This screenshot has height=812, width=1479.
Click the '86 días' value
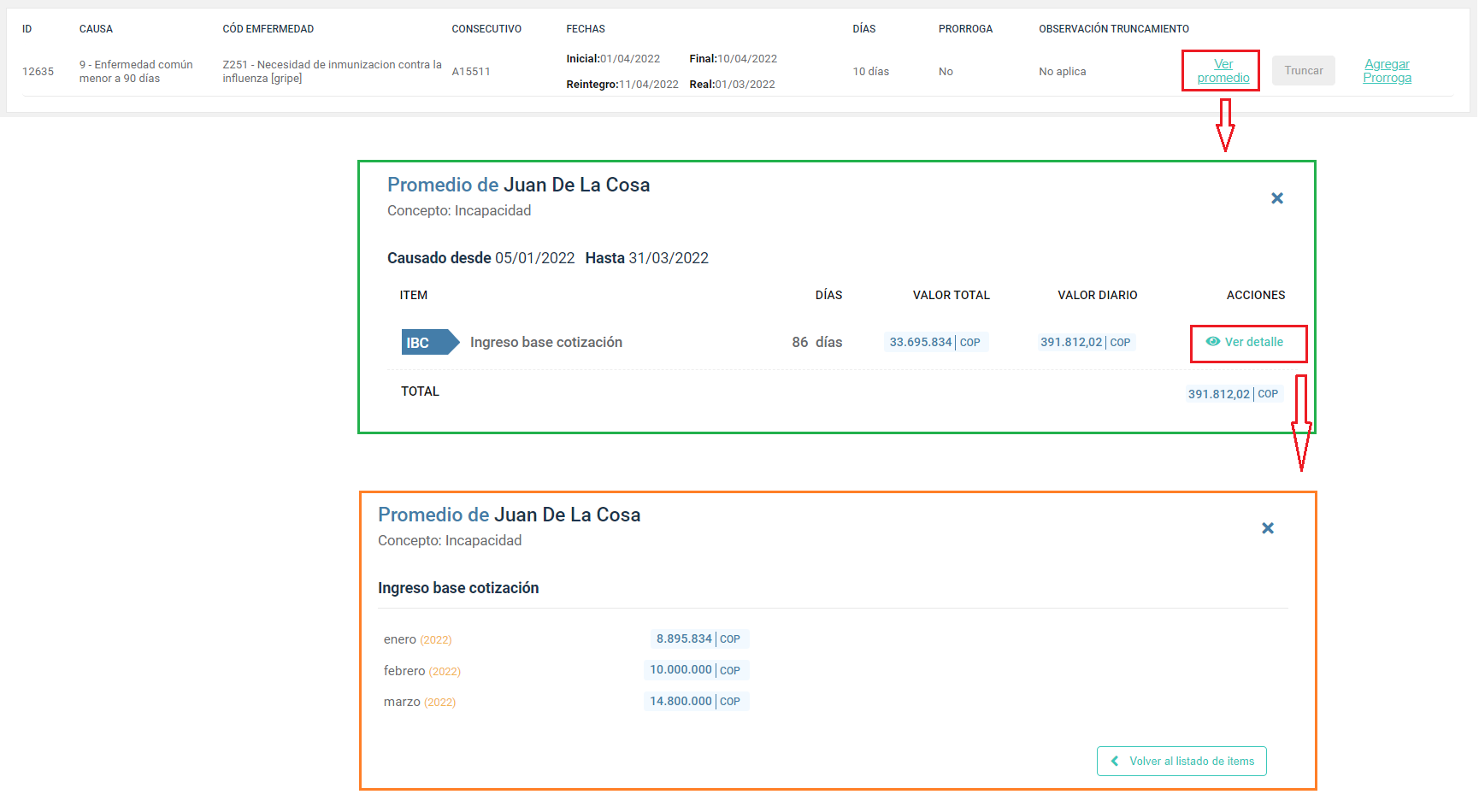(x=816, y=342)
